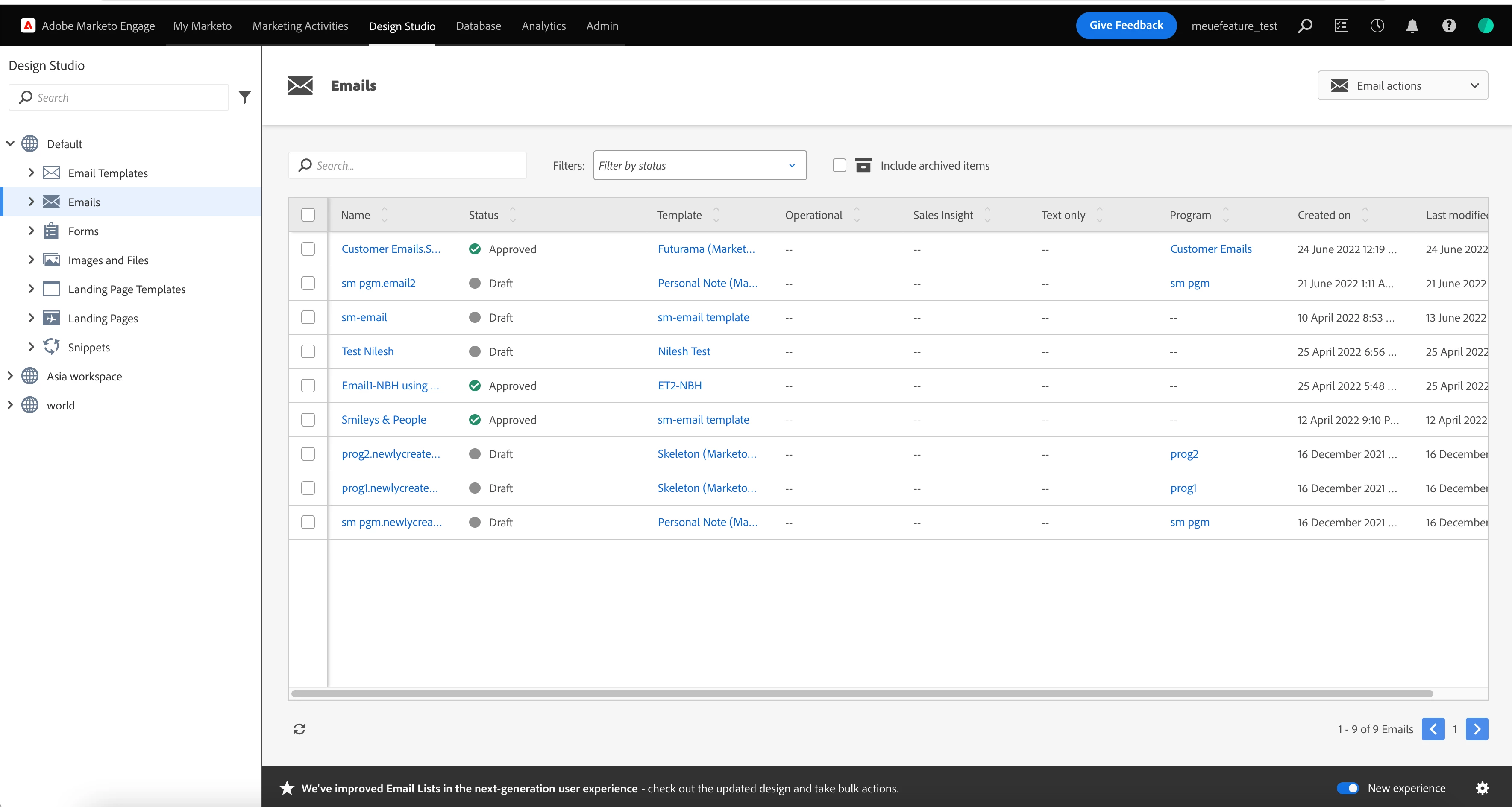Click the history clock icon in header

tap(1377, 26)
